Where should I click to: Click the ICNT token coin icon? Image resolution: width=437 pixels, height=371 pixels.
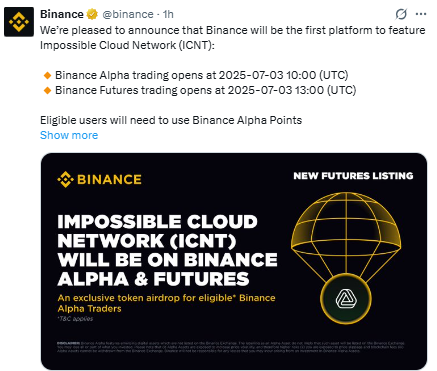coord(346,298)
